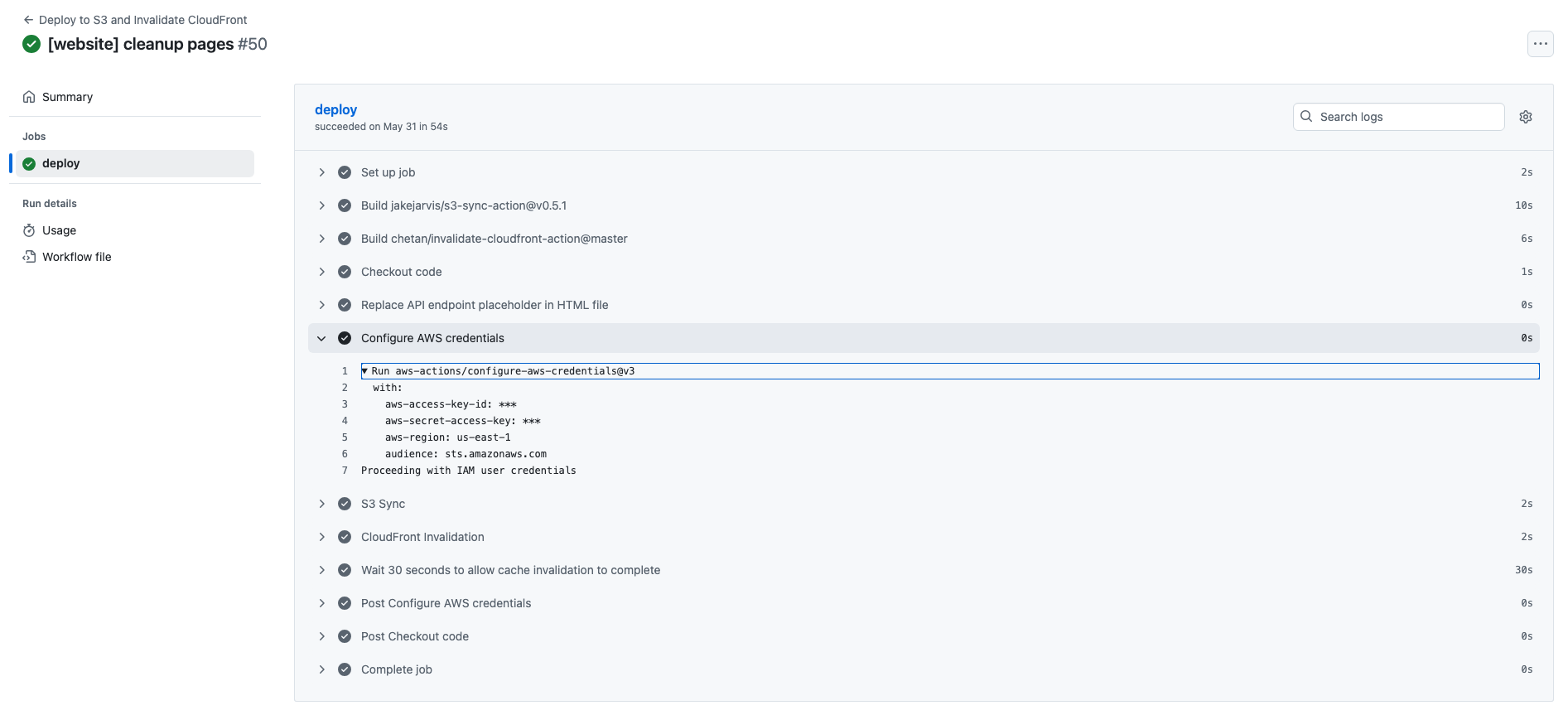Image resolution: width=1568 pixels, height=715 pixels.
Task: Click the status check icon of Complete job
Action: [x=345, y=669]
